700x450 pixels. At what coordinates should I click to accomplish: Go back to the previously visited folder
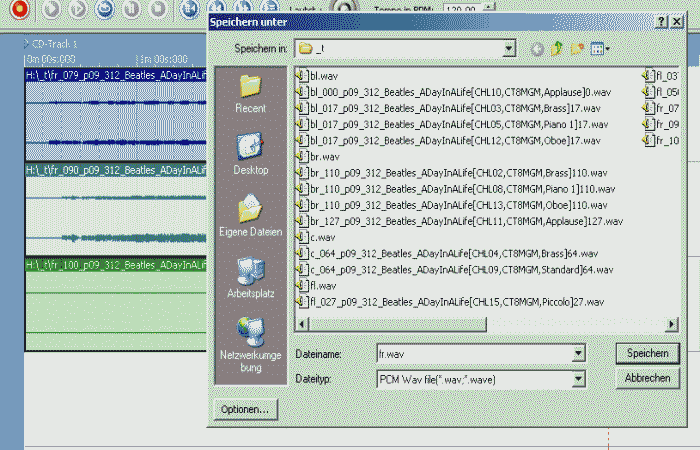coord(539,48)
